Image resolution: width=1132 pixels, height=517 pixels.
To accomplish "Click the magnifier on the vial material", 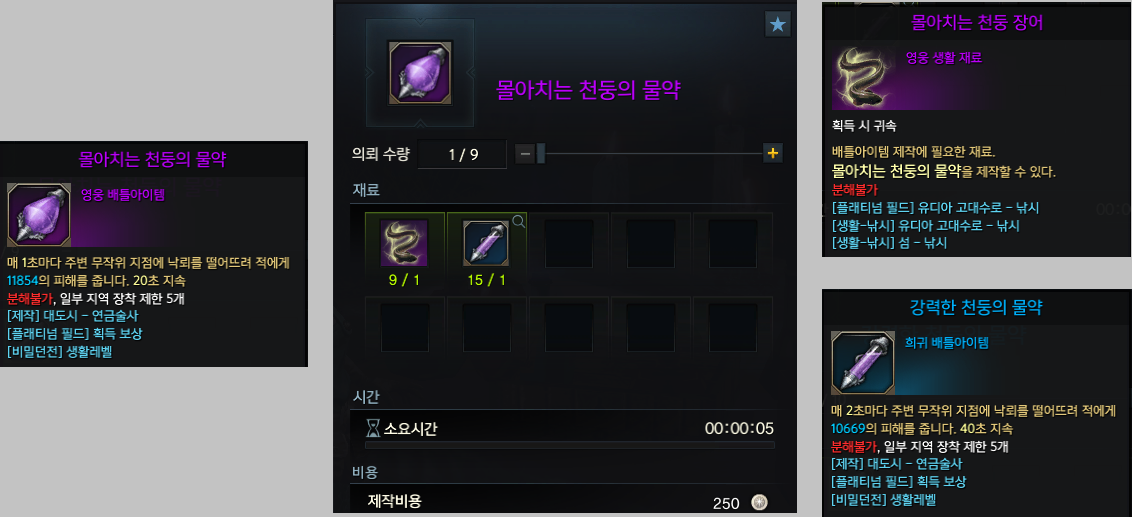I will coord(518,222).
